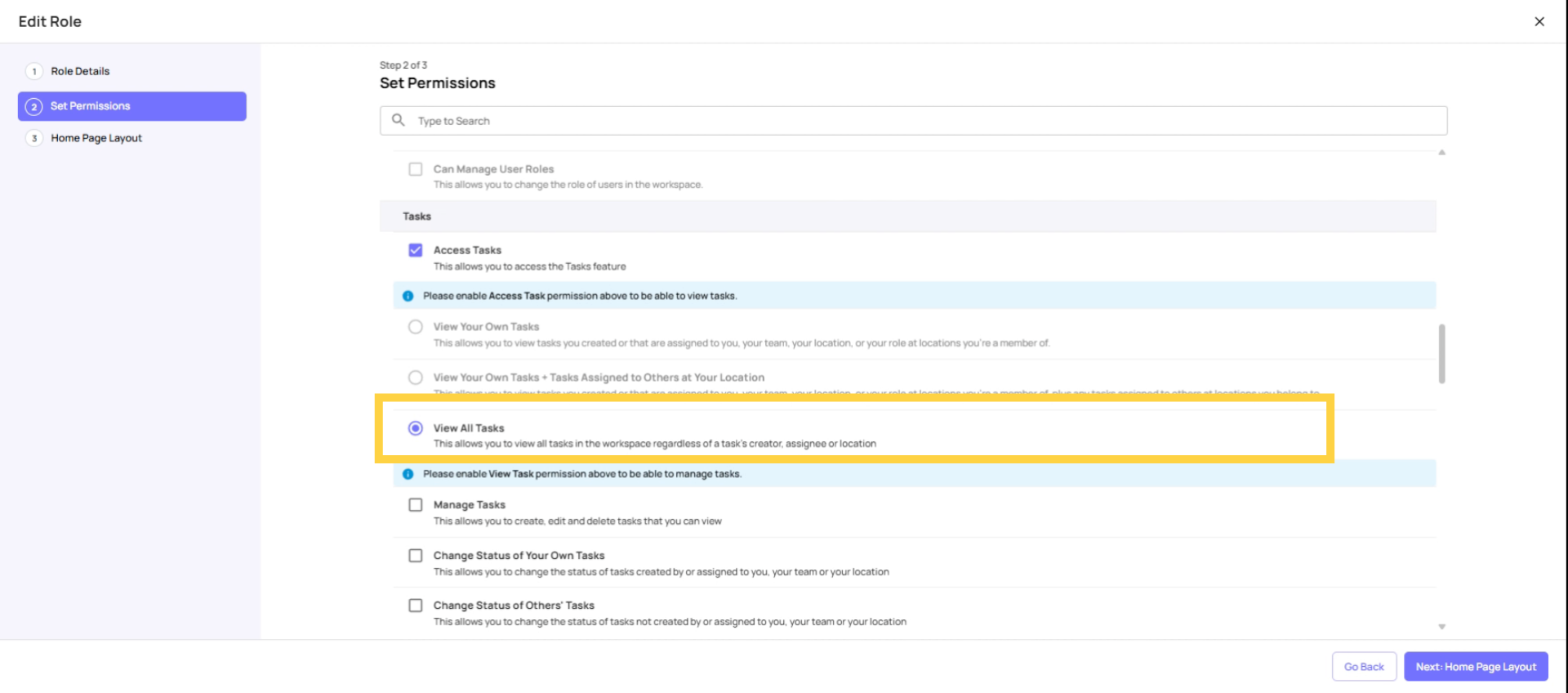Enable Can Manage User Roles checkbox
Screen dimensions: 1568x693
pos(416,169)
